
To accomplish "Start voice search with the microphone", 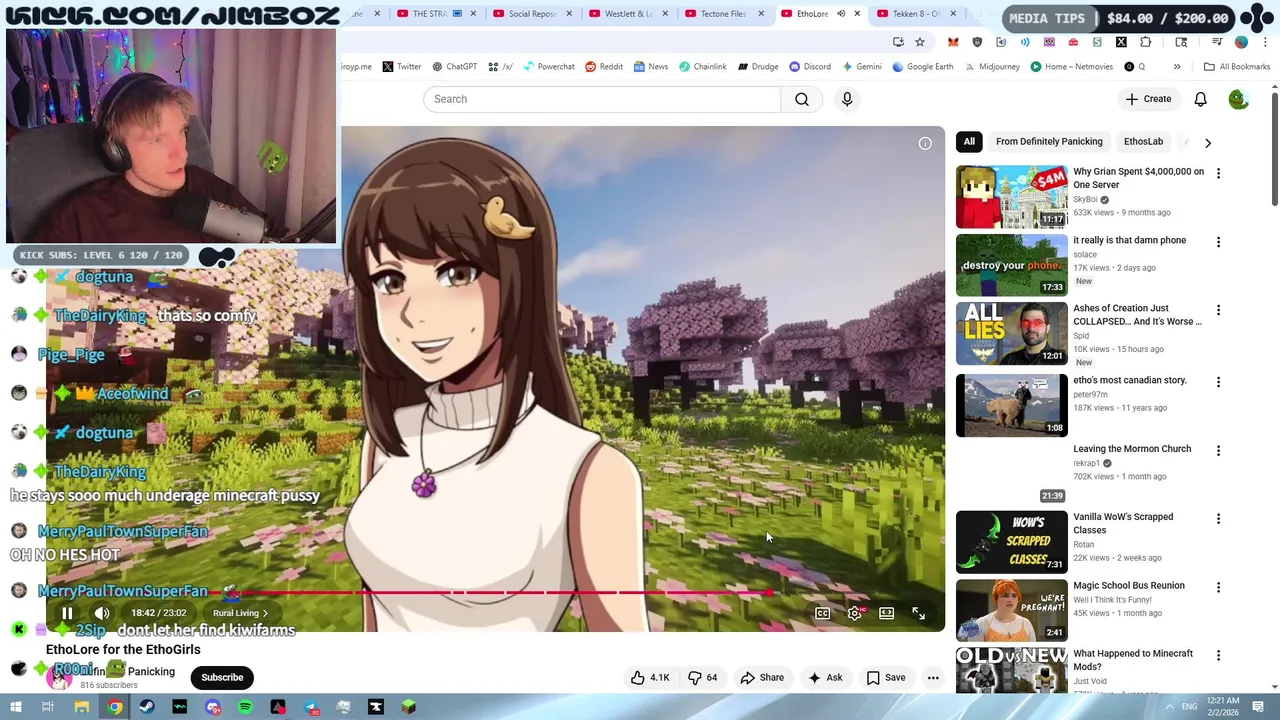I will tap(847, 99).
